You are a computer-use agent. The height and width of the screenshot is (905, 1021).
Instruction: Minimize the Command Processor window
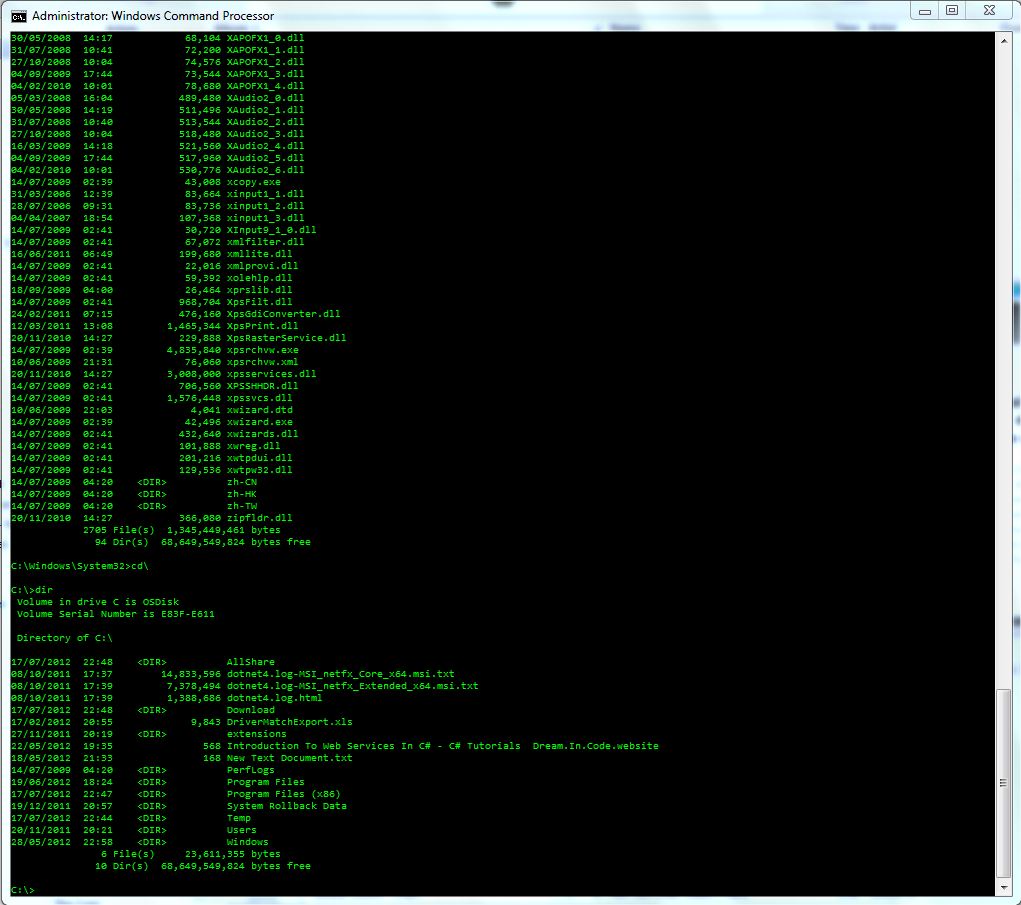(925, 11)
